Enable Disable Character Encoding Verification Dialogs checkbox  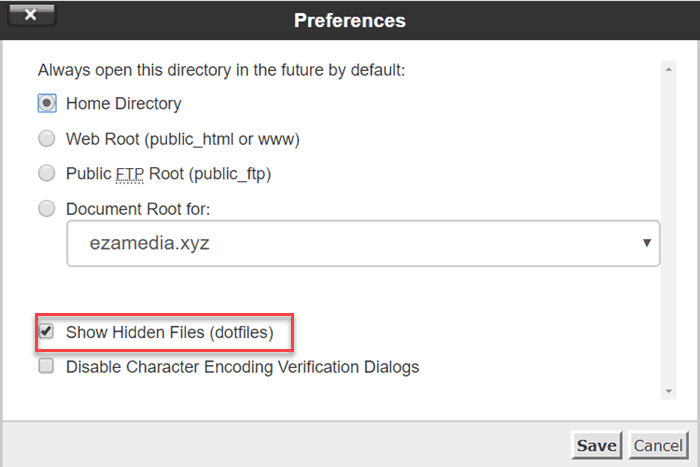(46, 366)
